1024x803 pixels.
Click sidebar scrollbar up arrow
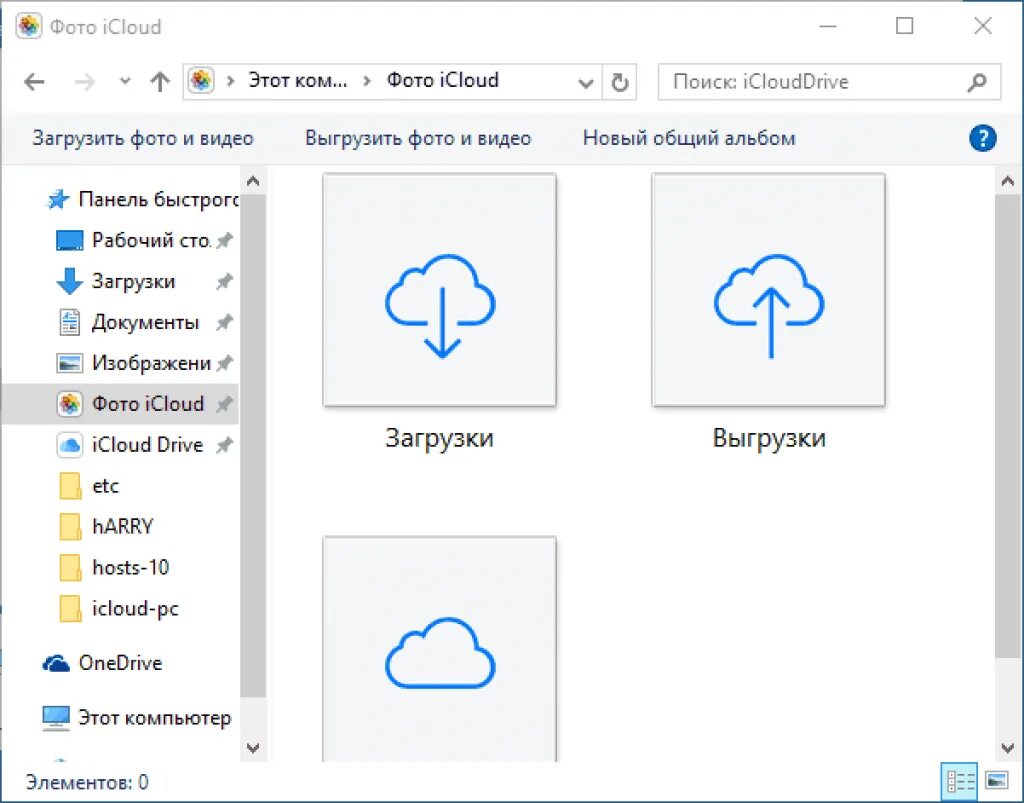coord(253,181)
